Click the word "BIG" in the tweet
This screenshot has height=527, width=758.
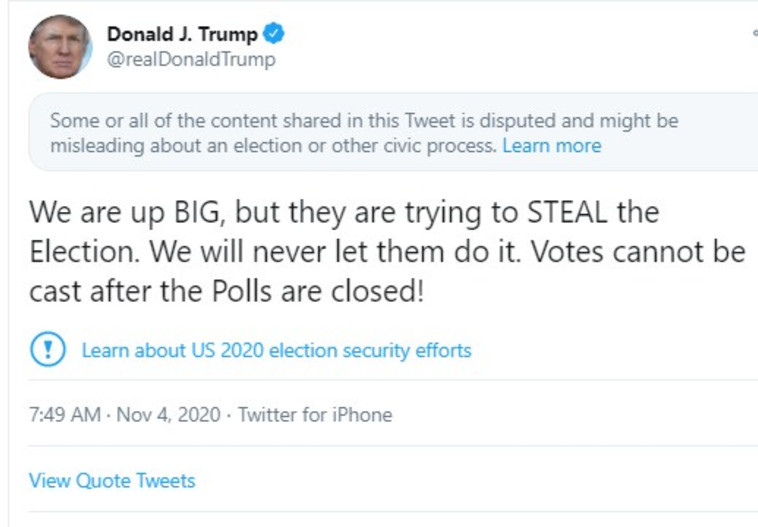coord(173,214)
